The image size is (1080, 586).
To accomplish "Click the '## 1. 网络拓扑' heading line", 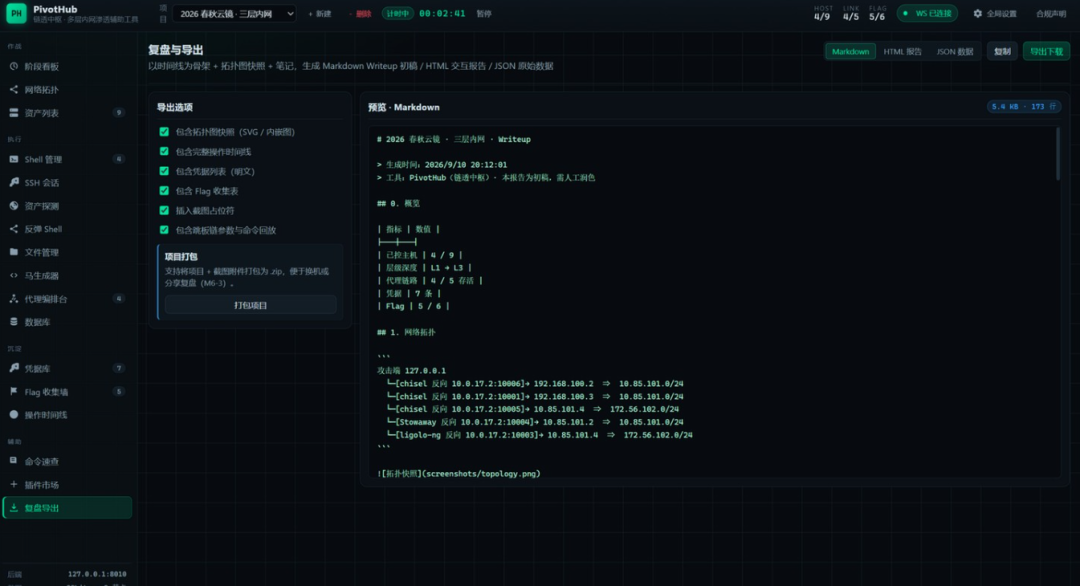I will [x=406, y=333].
